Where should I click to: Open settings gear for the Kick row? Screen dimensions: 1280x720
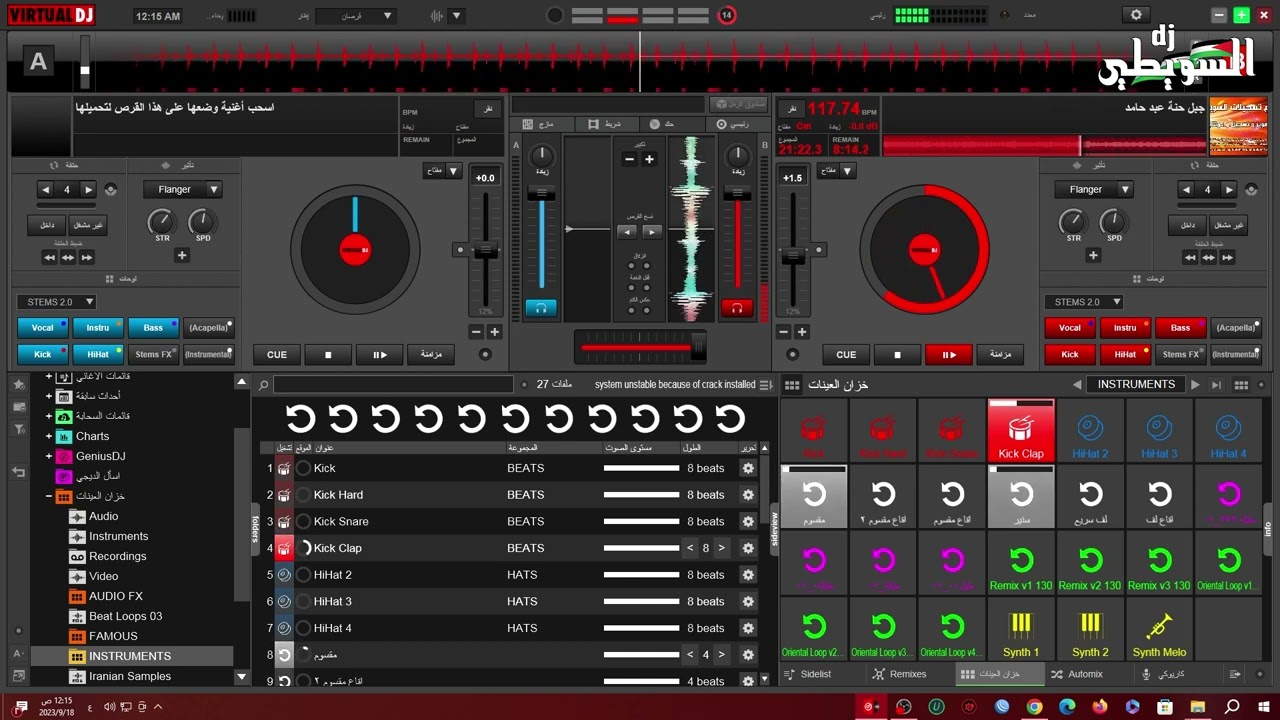pyautogui.click(x=747, y=468)
